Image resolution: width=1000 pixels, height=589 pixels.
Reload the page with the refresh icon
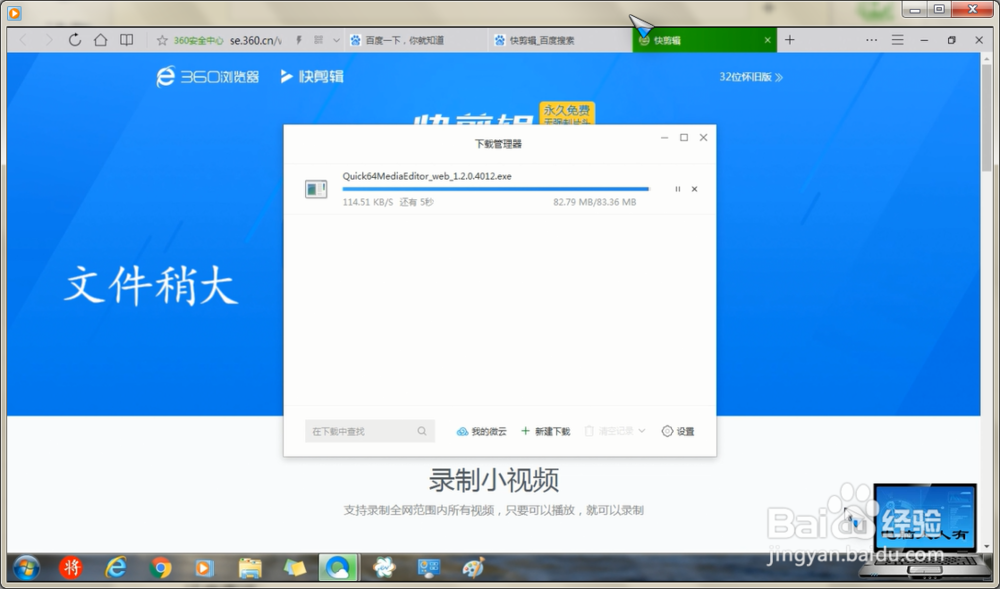[75, 40]
